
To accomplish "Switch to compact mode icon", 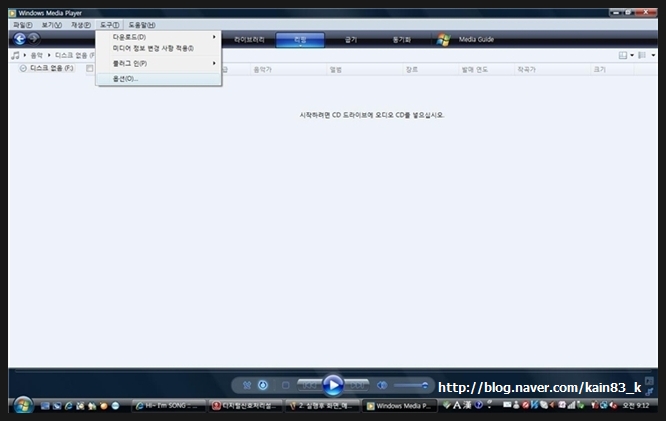I will 649,391.
